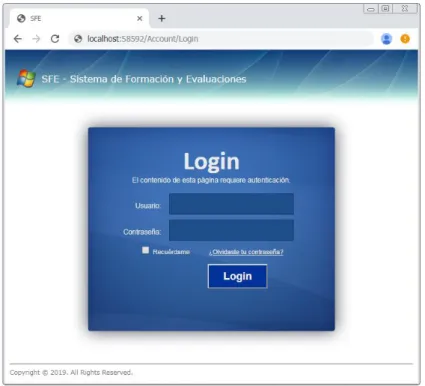Submit with the blue Login button
This screenshot has width=425, height=386.
pyautogui.click(x=237, y=276)
